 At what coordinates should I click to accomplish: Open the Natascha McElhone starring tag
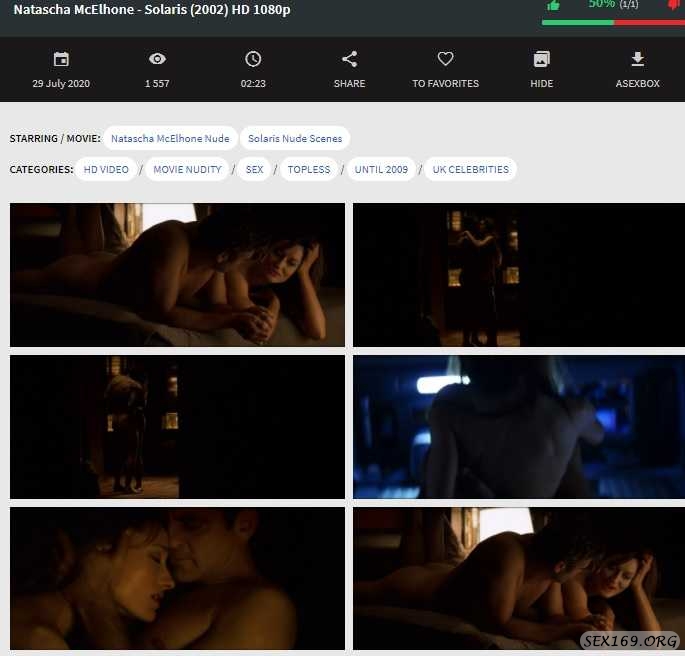[170, 139]
